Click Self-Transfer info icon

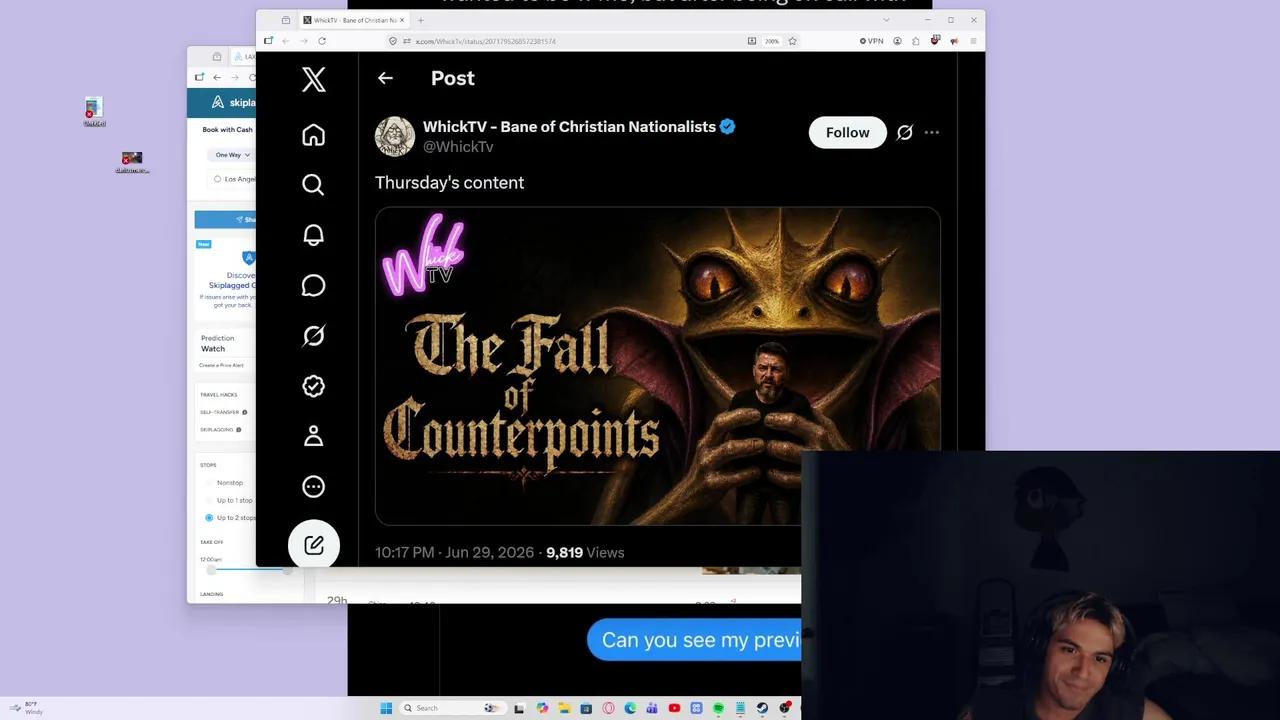tap(245, 412)
